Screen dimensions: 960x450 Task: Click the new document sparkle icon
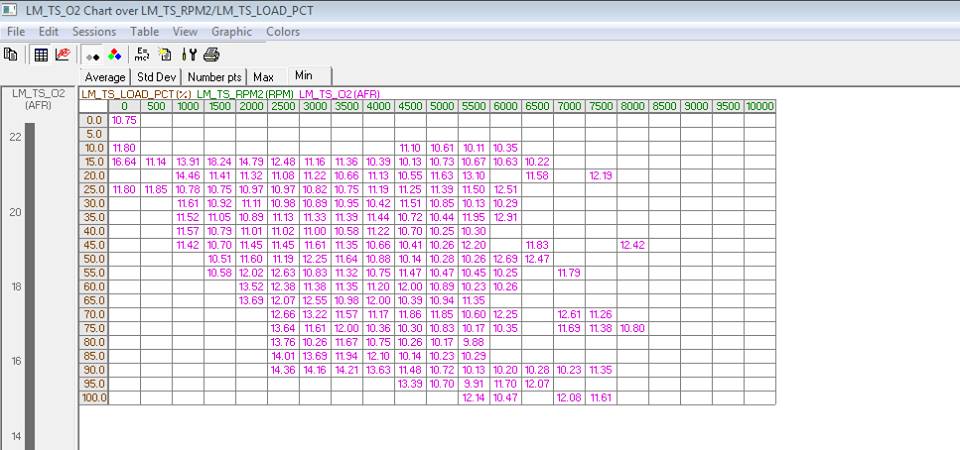pos(164,54)
